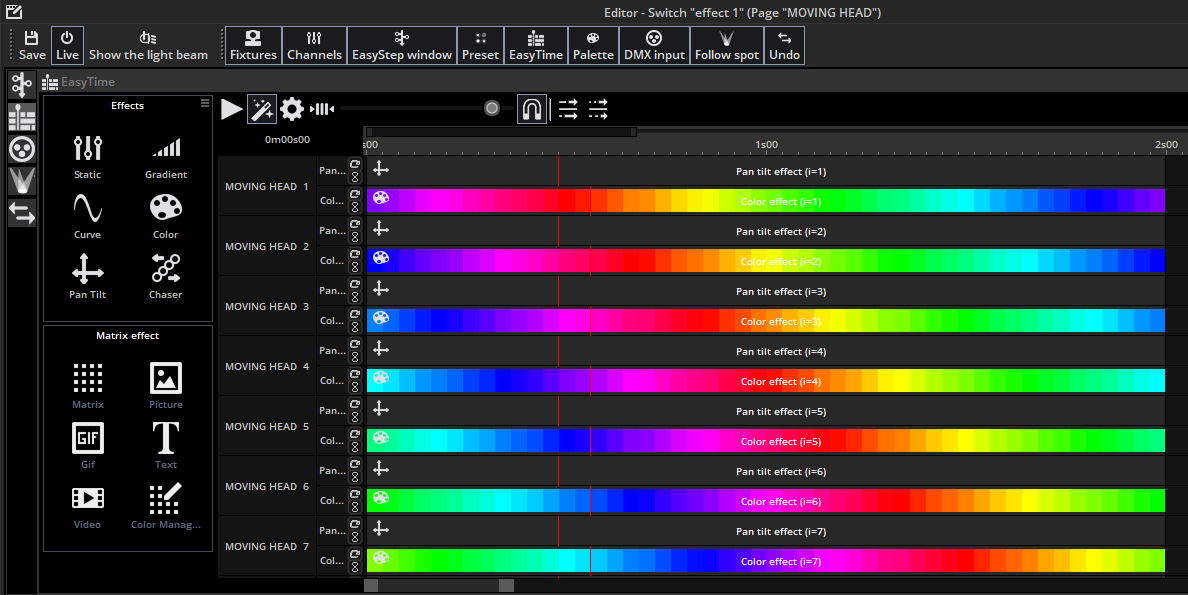The width and height of the screenshot is (1188, 595).
Task: Open the Channels window
Action: (x=314, y=45)
